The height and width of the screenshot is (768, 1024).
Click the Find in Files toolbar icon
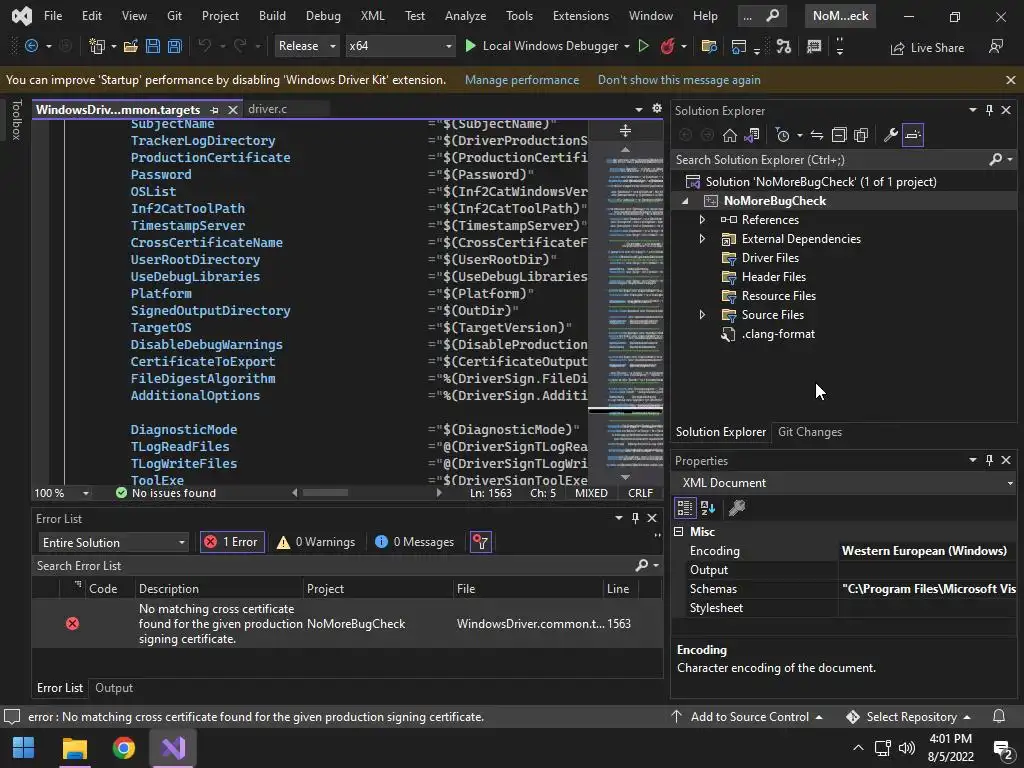(x=709, y=46)
